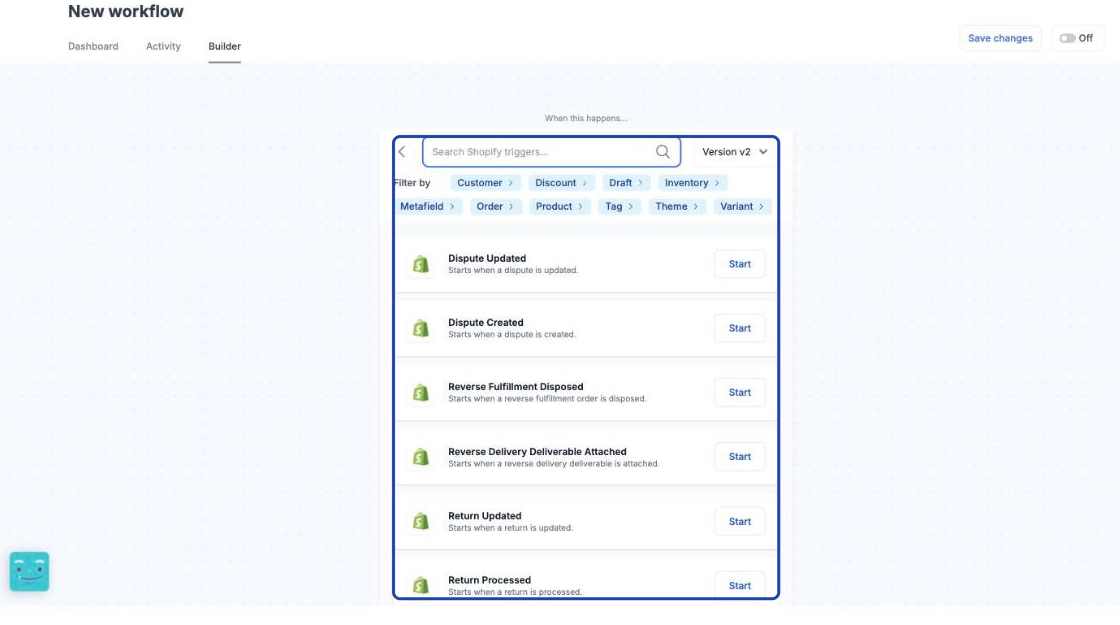Screen dimensions: 1120x625
Task: Click the Shopify icon for Dispute Updated
Action: pos(421,264)
